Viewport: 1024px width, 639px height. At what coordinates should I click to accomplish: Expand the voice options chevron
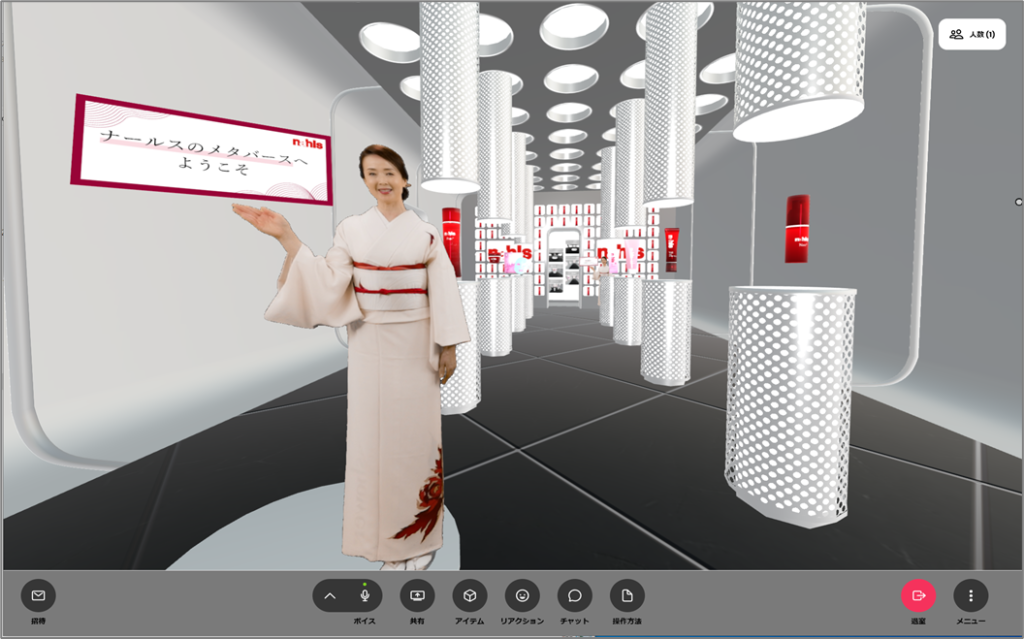pos(329,596)
